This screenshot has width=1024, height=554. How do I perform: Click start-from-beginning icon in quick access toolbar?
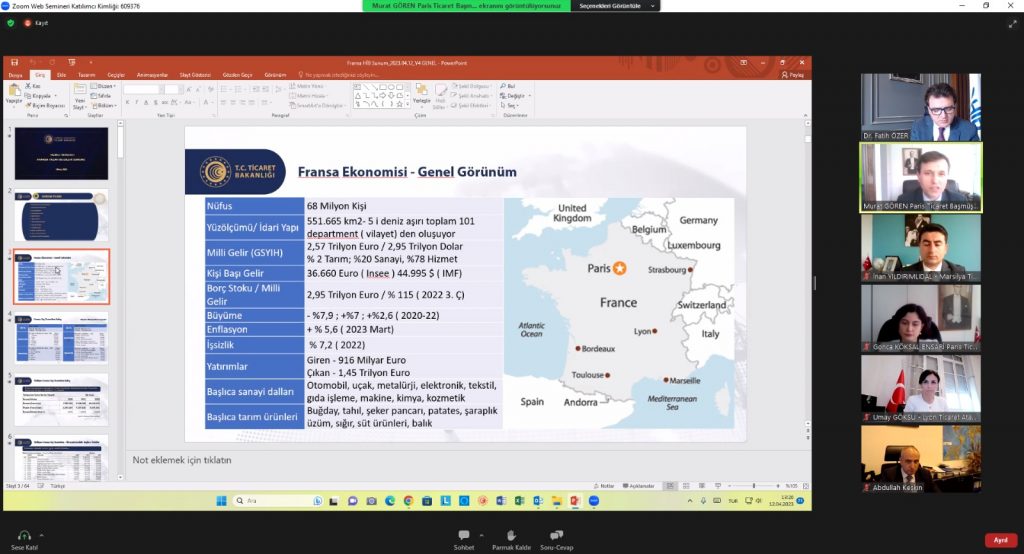point(71,63)
